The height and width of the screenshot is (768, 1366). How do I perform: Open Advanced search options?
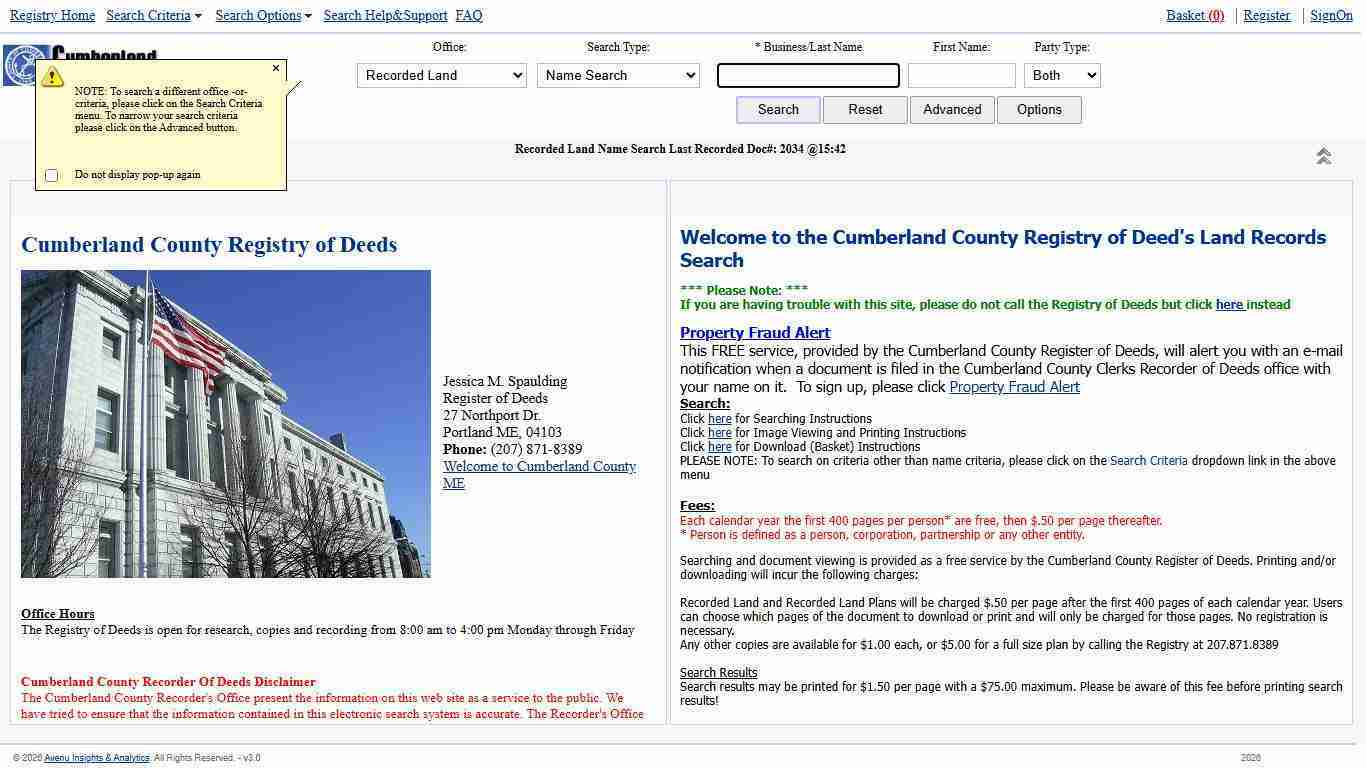coord(951,110)
